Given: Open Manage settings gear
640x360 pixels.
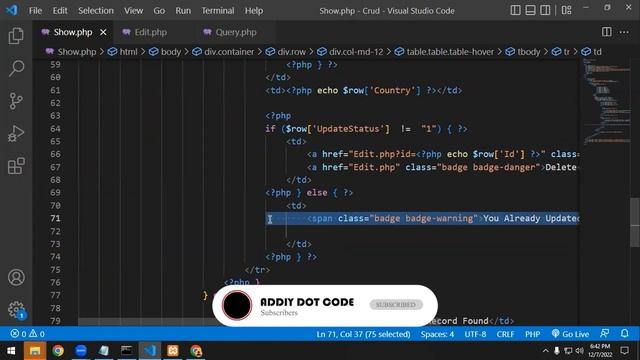Looking at the screenshot, I should coord(16,310).
